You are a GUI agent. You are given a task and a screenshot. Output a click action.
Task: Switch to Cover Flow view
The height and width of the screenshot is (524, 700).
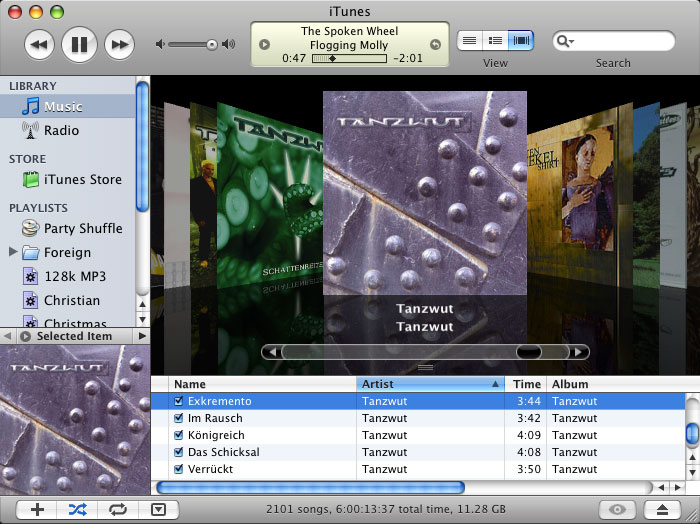(x=521, y=41)
